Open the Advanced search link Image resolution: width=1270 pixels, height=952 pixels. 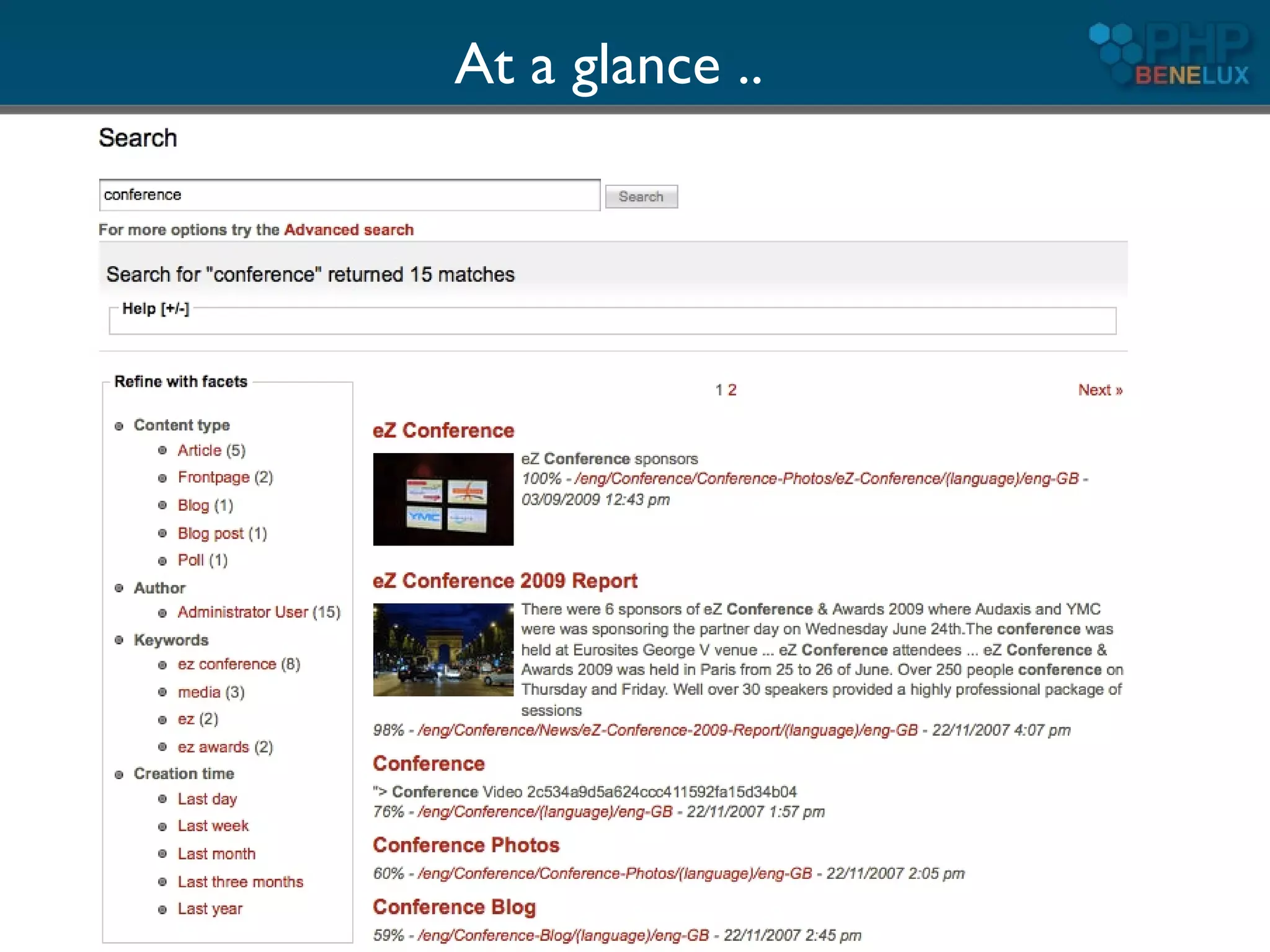(349, 230)
